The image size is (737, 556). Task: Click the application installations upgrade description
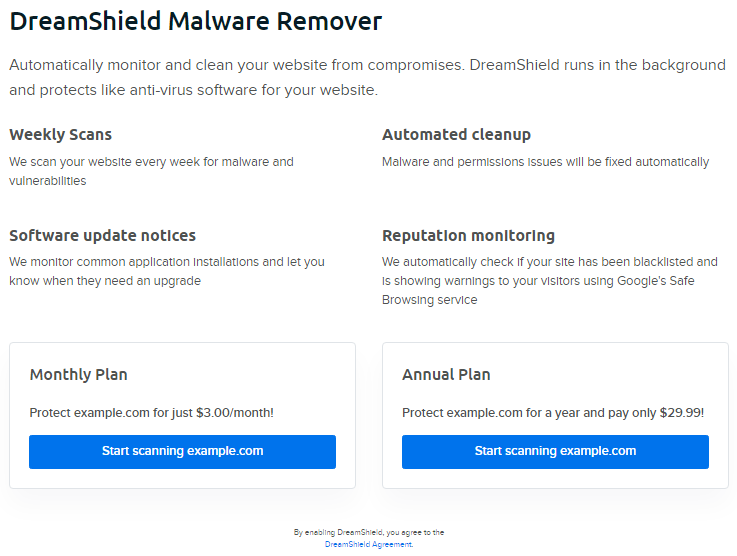(x=166, y=271)
